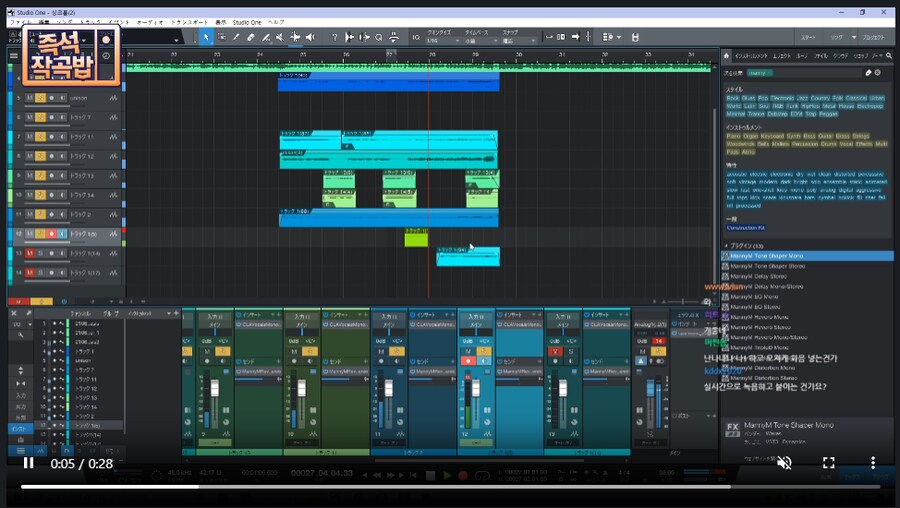This screenshot has height=508, width=900.
Task: Mute the unison track
Action: pos(29,98)
